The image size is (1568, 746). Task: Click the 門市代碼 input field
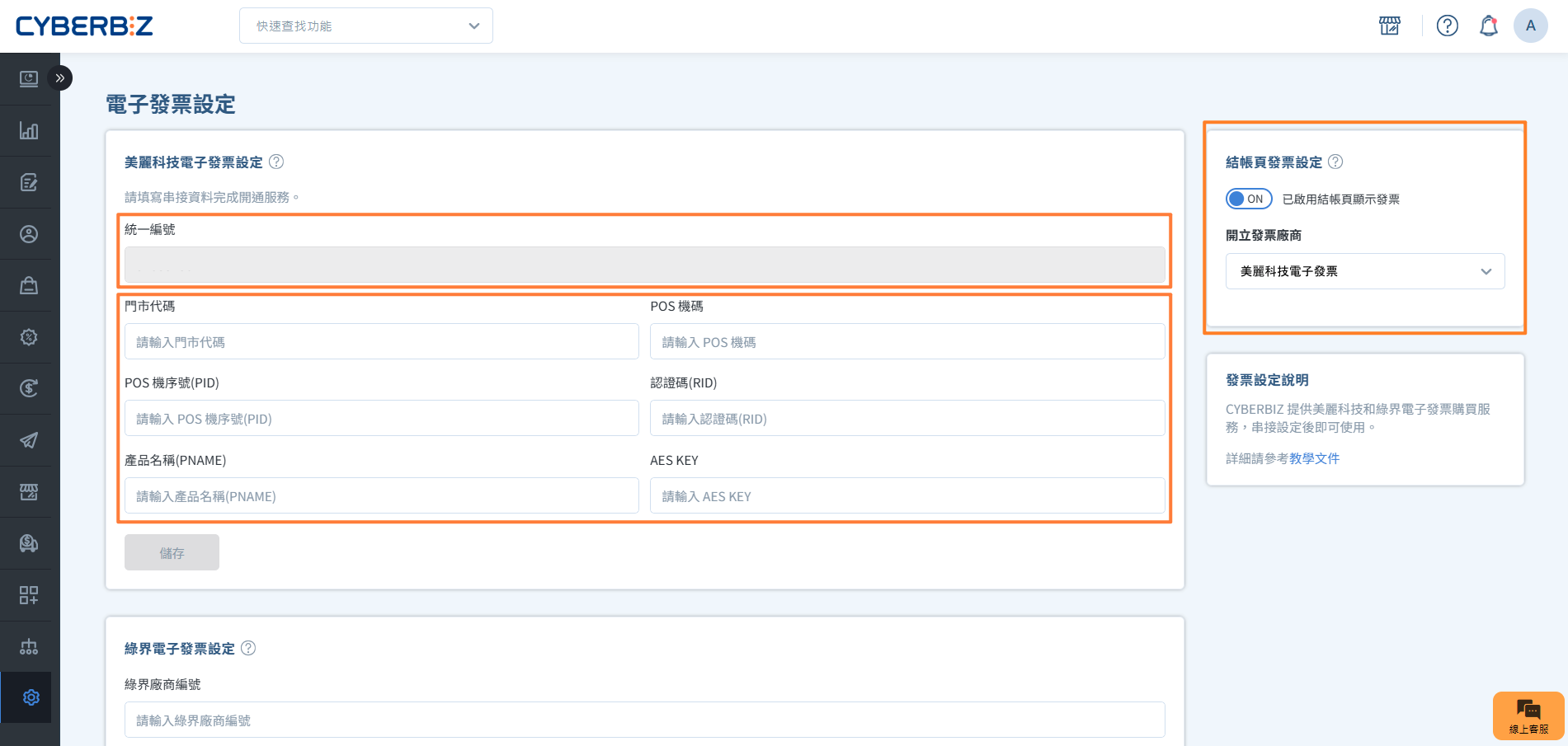pos(381,342)
